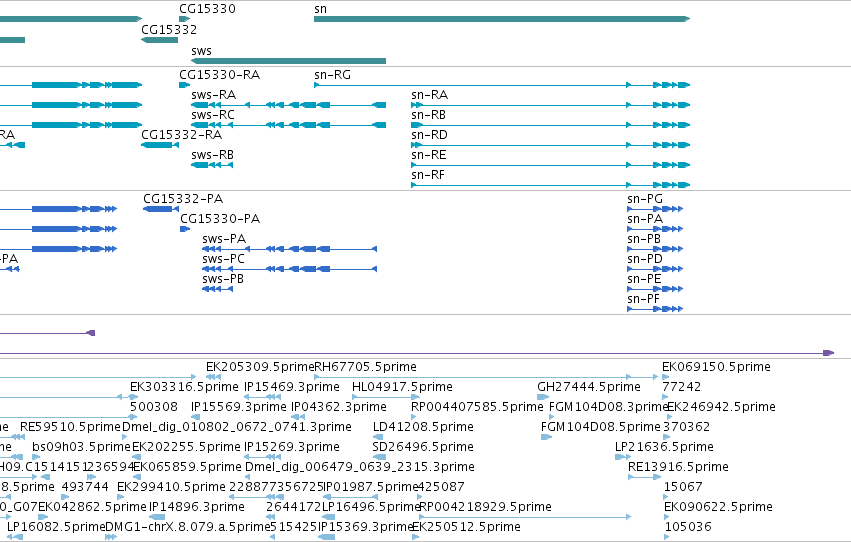This screenshot has width=851, height=542.
Task: Click the RE13916.5prime EST label
Action: [x=678, y=468]
